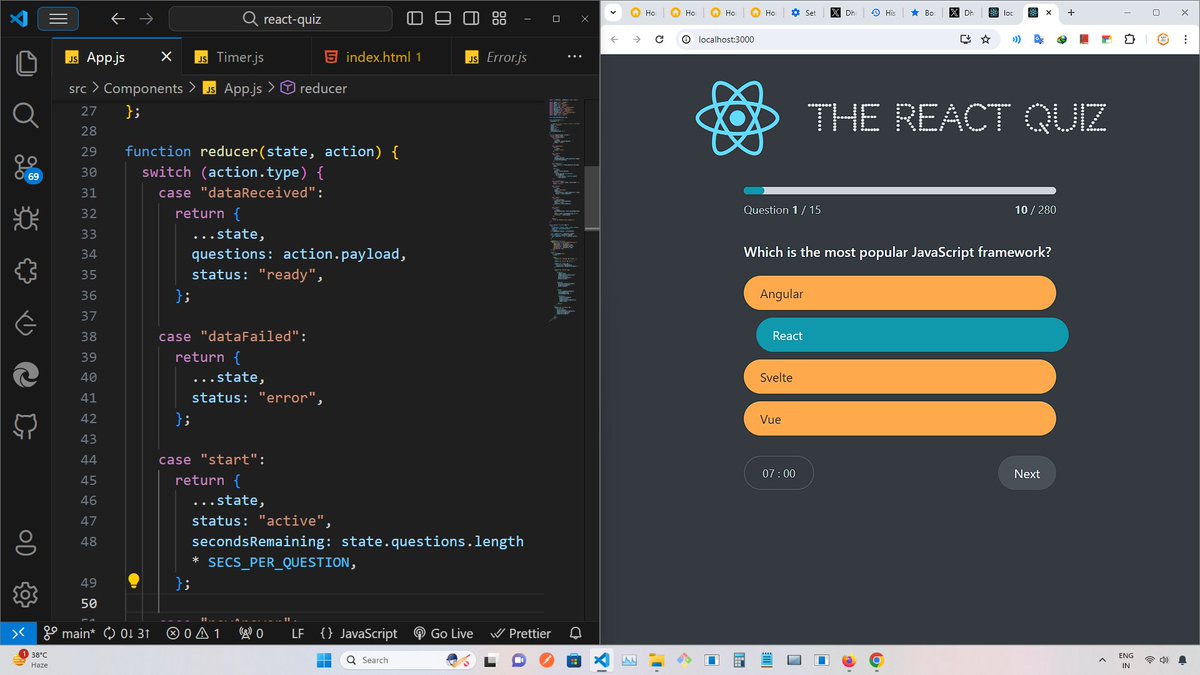
Task: Synchronize changes 0 down 3 up
Action: pyautogui.click(x=126, y=633)
